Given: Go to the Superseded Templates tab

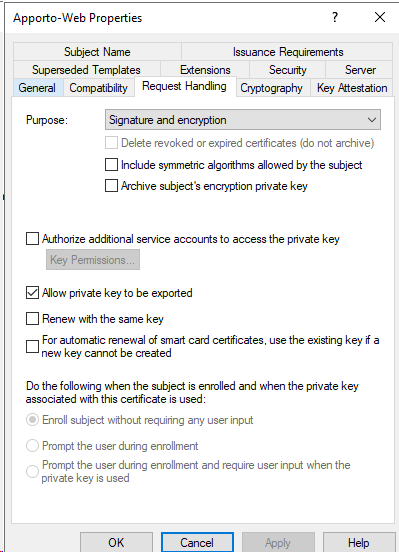Looking at the screenshot, I should tap(87, 70).
